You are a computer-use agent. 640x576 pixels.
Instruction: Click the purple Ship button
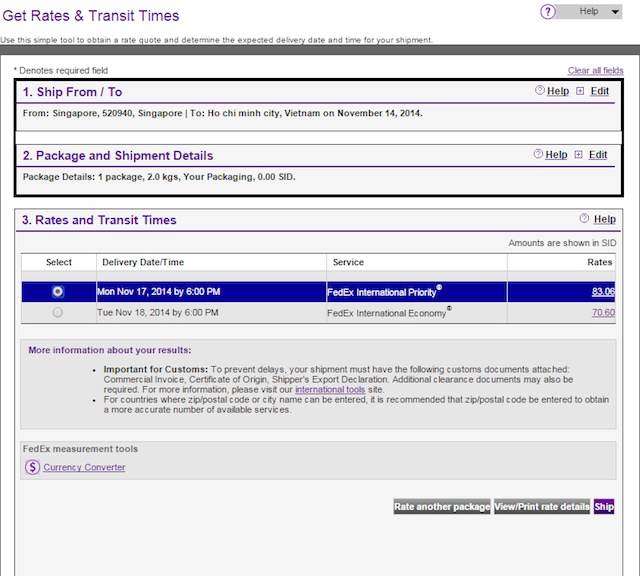click(604, 507)
